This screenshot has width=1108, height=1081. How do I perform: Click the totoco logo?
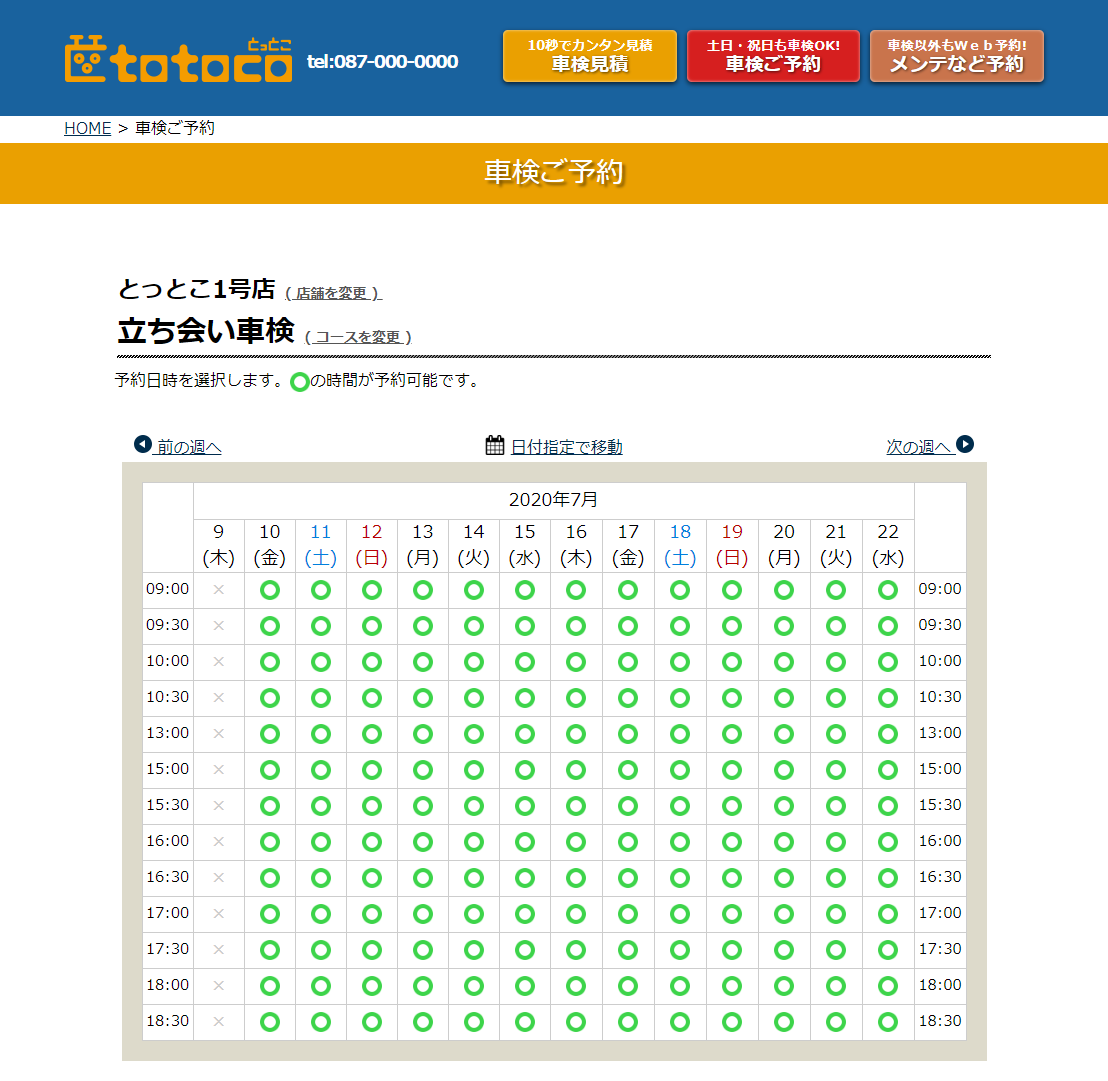(178, 59)
